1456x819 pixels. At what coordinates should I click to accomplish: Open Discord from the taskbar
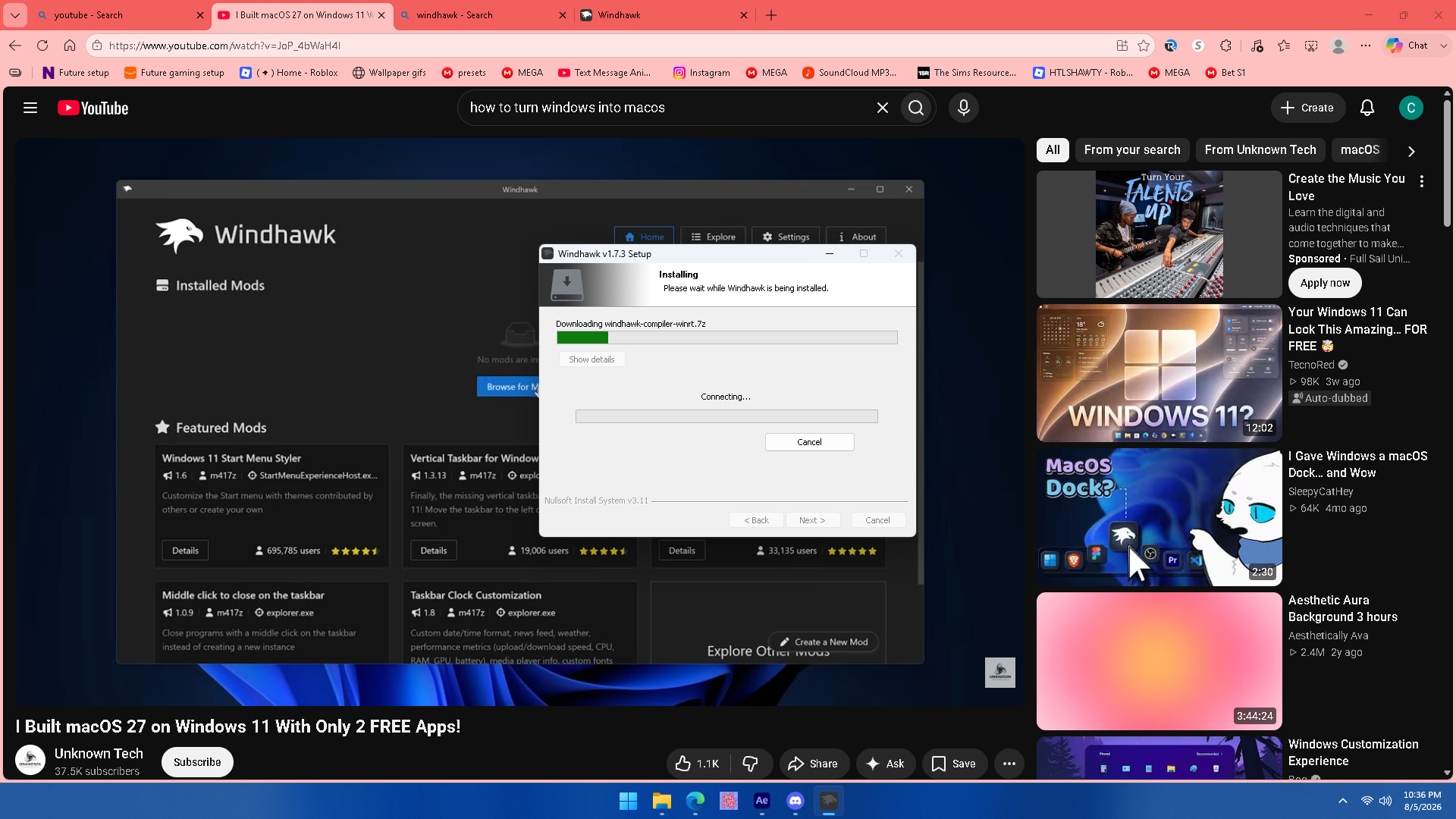tap(795, 801)
